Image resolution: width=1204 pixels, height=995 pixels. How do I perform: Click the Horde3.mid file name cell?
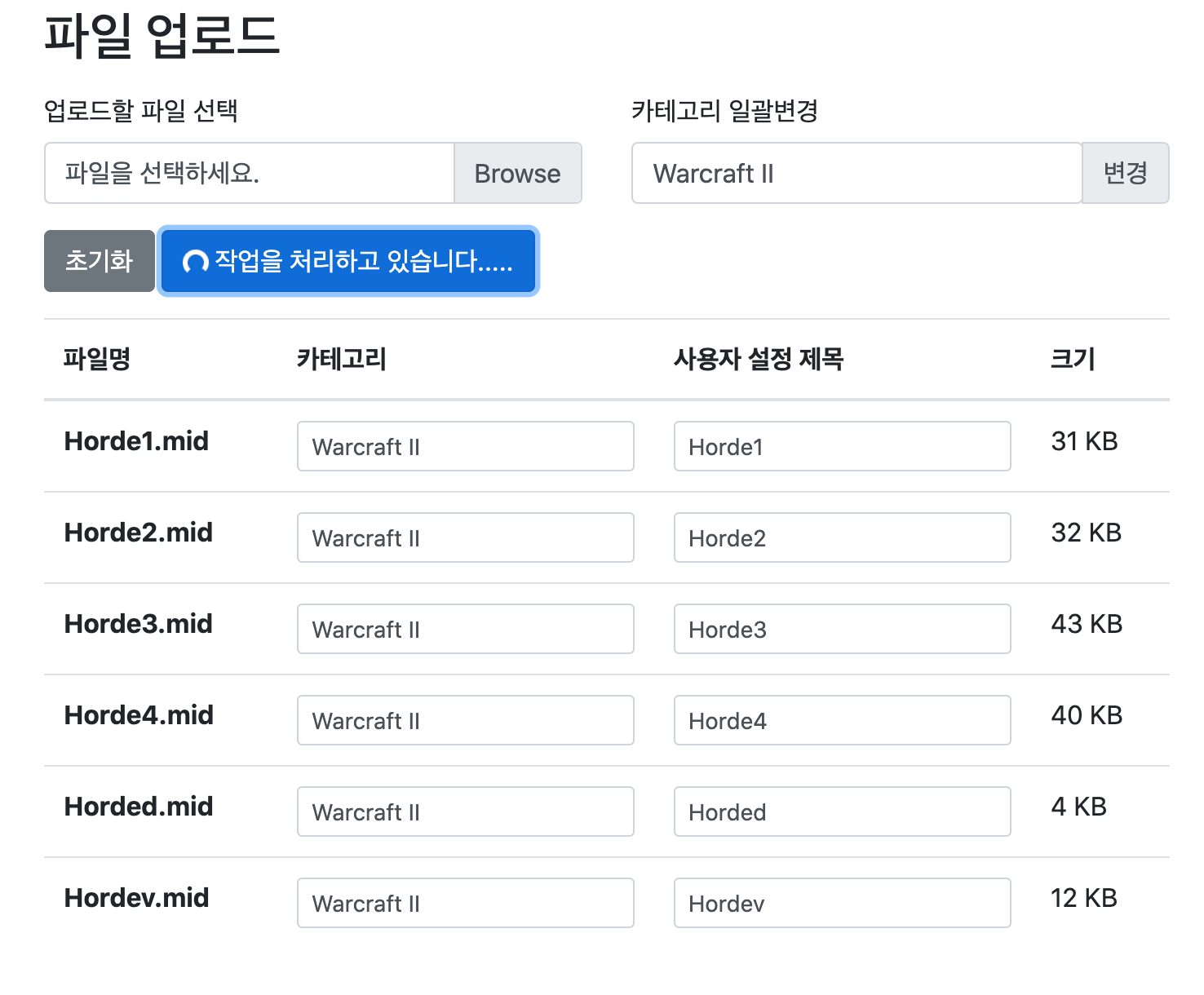coord(139,624)
